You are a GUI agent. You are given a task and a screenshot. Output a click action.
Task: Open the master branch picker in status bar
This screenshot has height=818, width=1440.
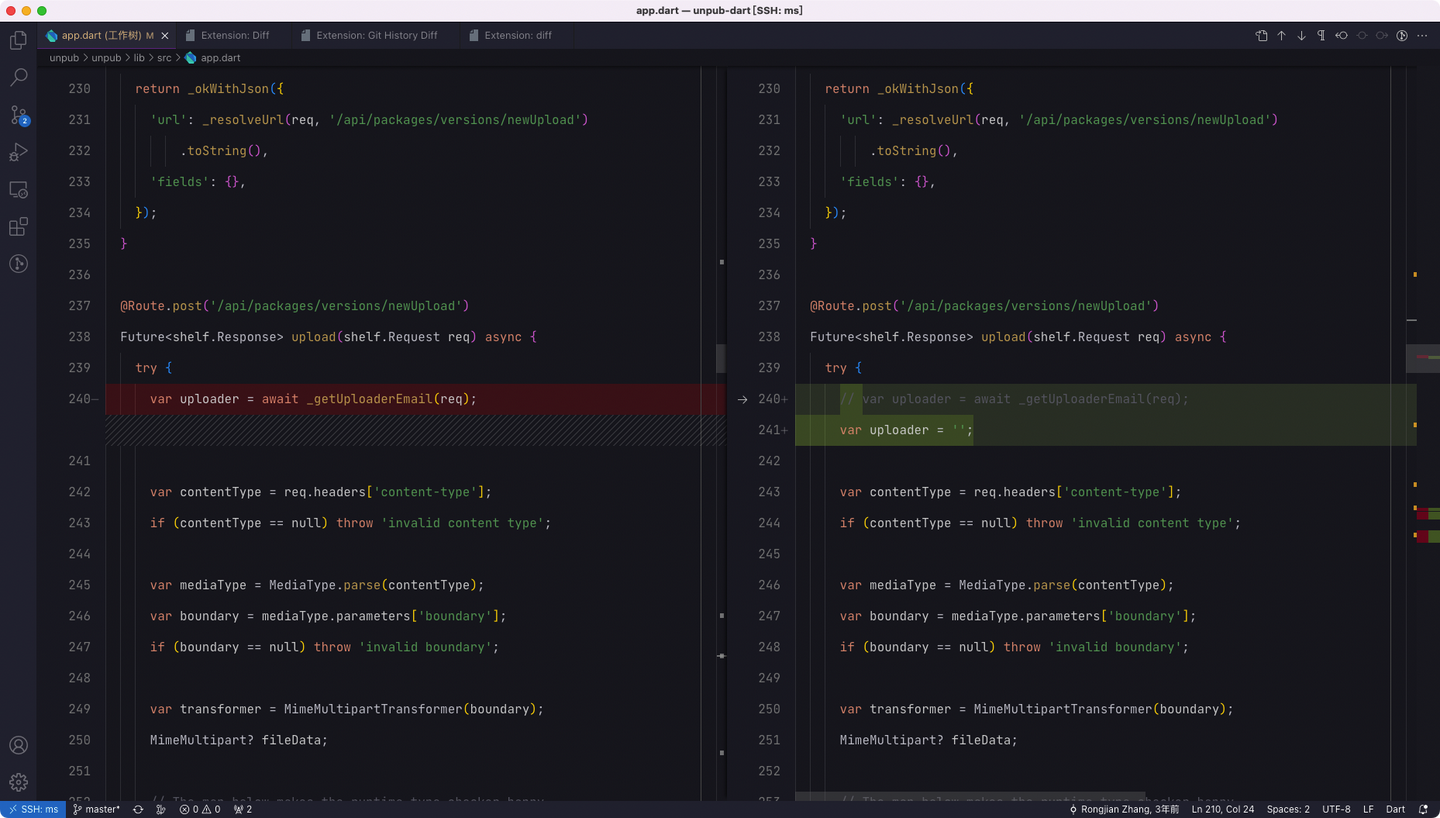pos(97,809)
